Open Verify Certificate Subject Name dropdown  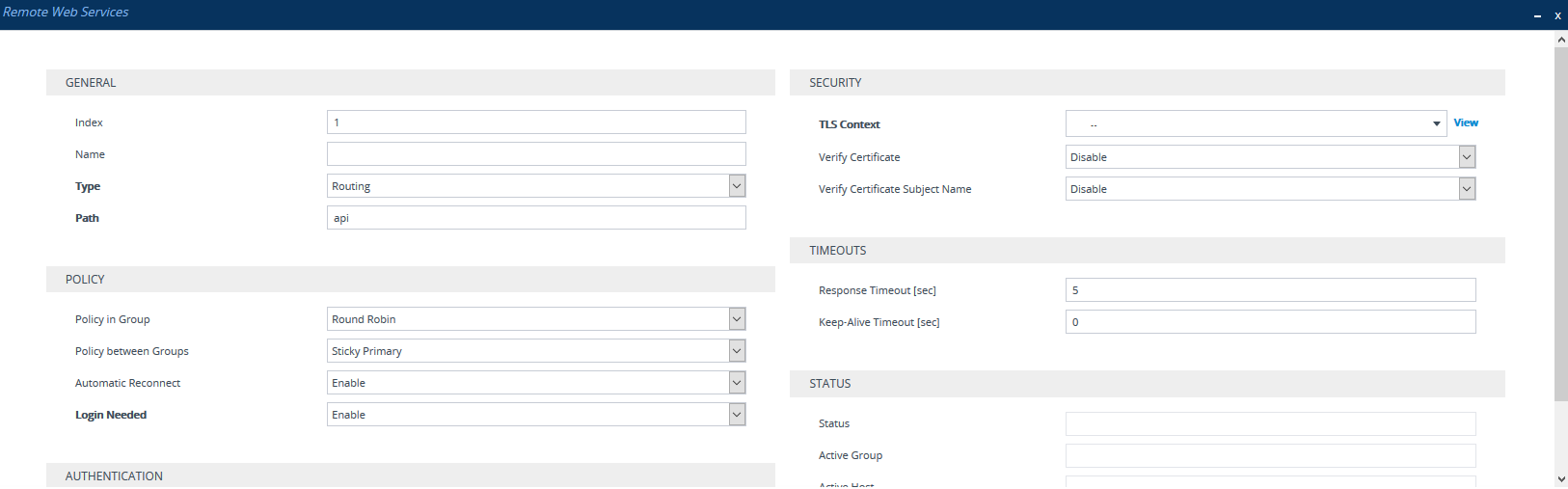point(1270,189)
